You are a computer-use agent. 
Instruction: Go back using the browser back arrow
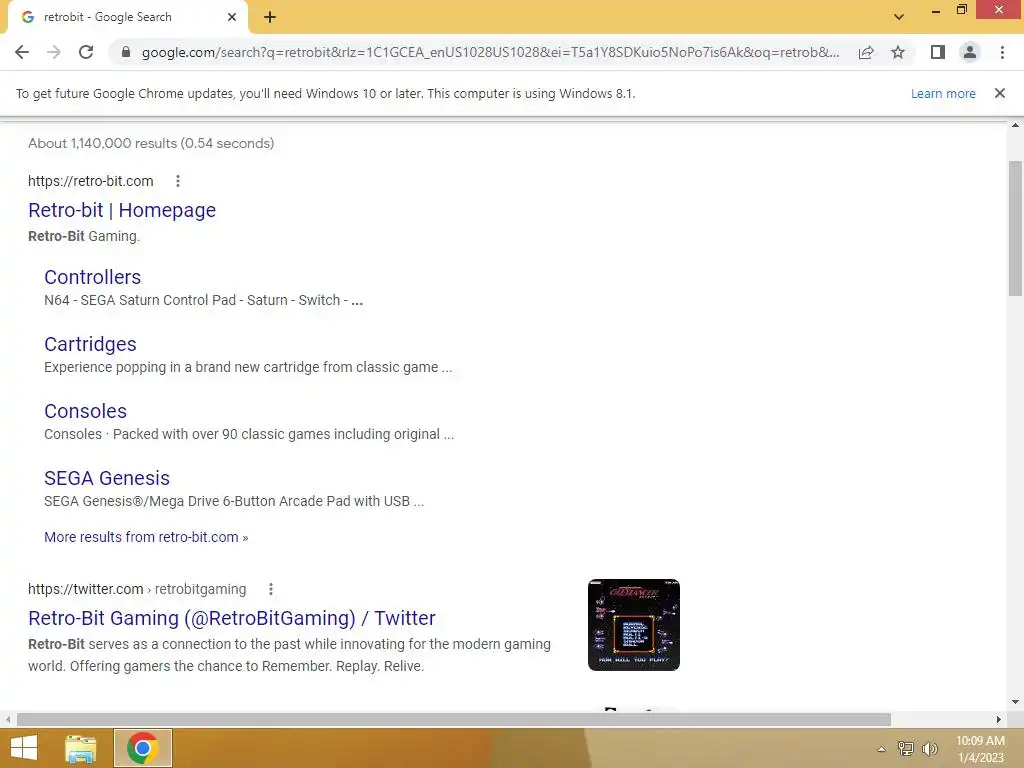coord(22,52)
